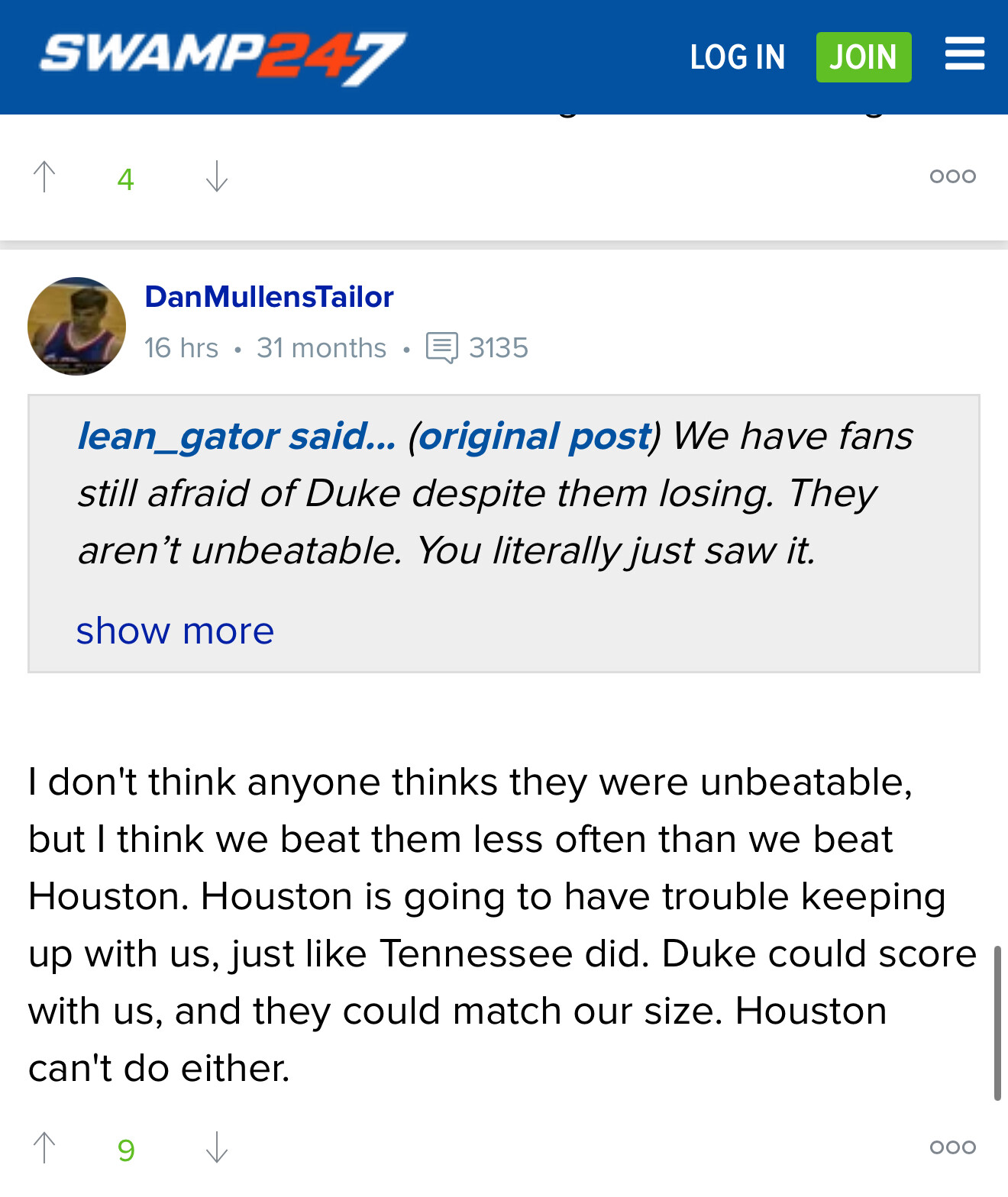
Task: Upvote the DanMullensTailor post with 9 votes
Action: point(45,1147)
